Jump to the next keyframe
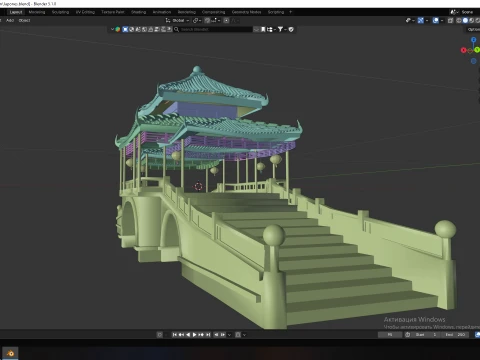Viewport: 480px width, 360px height. pyautogui.click(x=201, y=335)
